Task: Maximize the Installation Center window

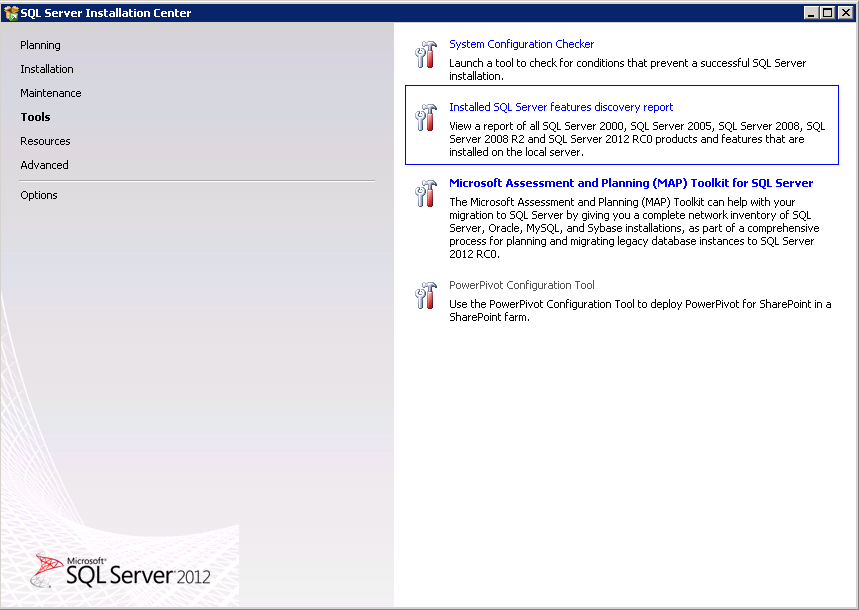Action: point(827,13)
